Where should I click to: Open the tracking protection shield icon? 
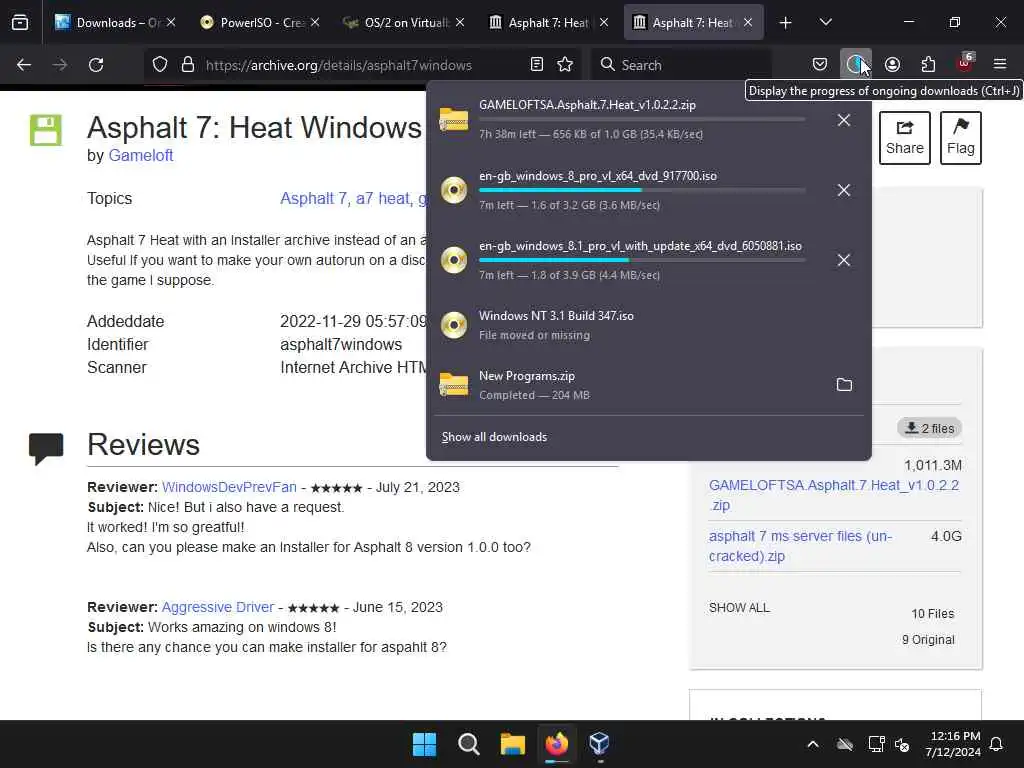[160, 65]
